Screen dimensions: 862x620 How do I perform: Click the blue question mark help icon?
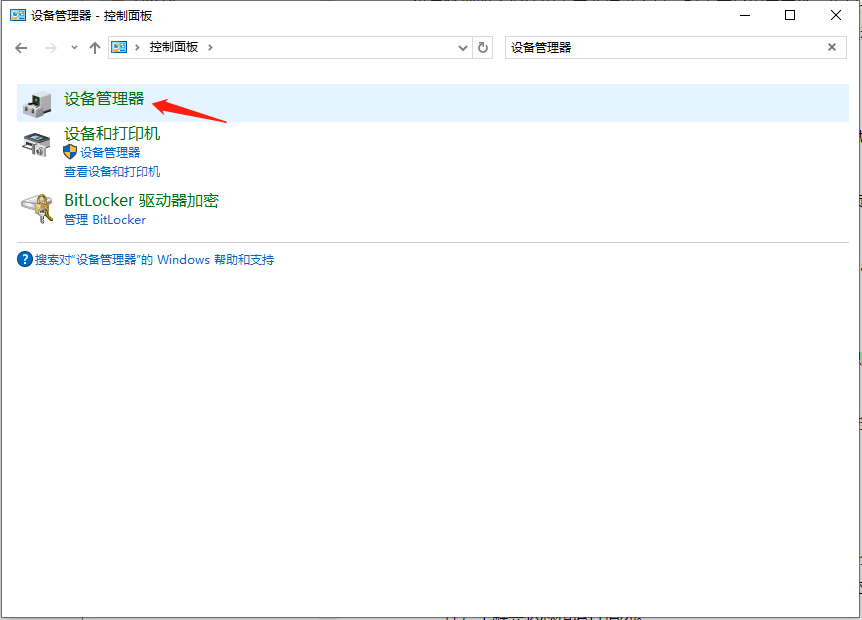pos(23,259)
